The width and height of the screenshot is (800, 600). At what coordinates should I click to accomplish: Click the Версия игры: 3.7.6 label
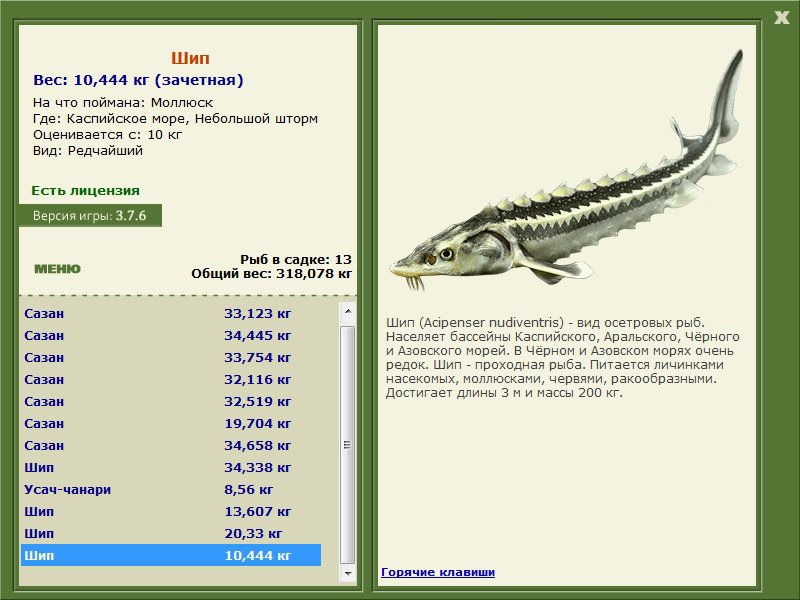90,215
